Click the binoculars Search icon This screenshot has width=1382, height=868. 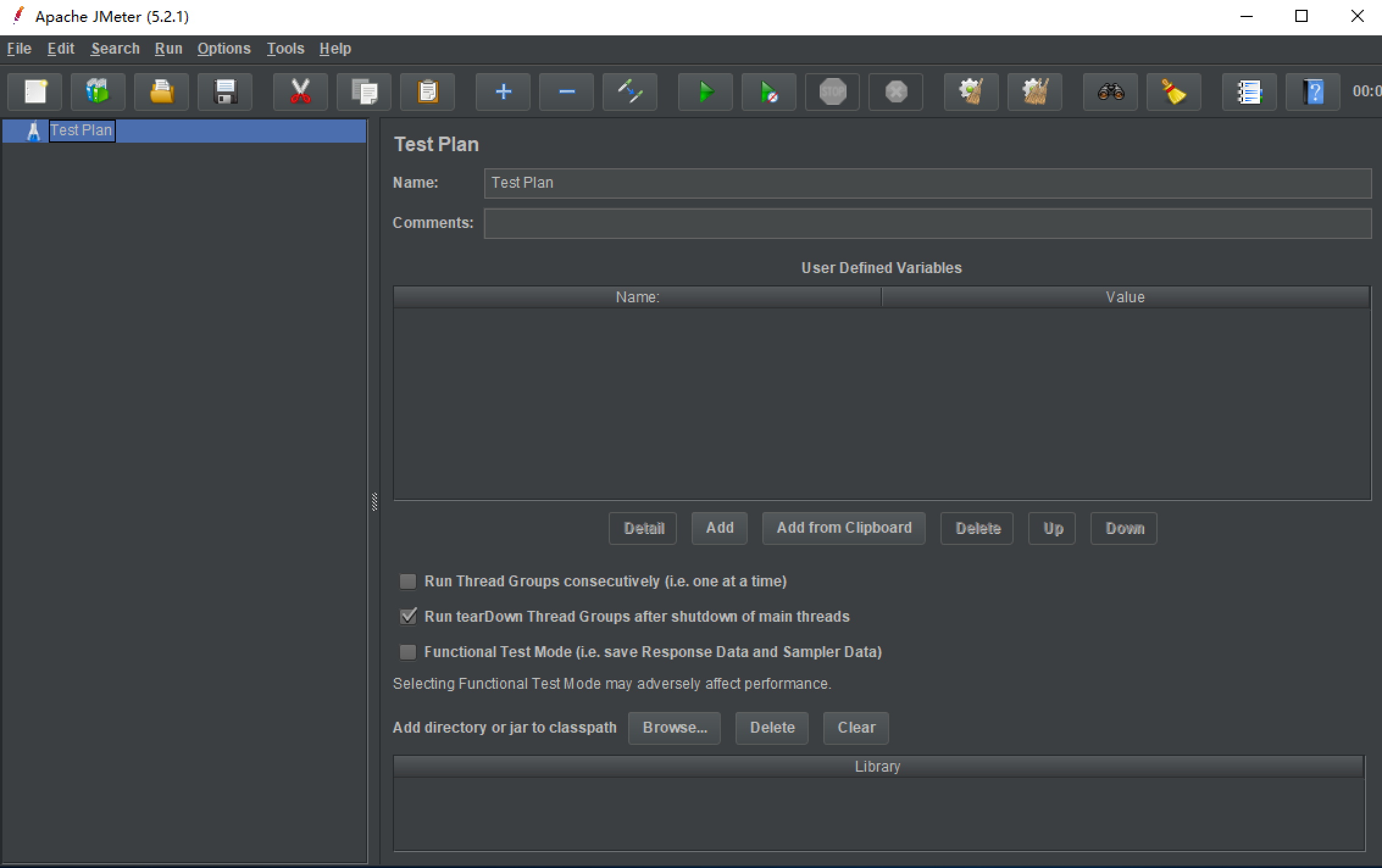tap(1110, 92)
